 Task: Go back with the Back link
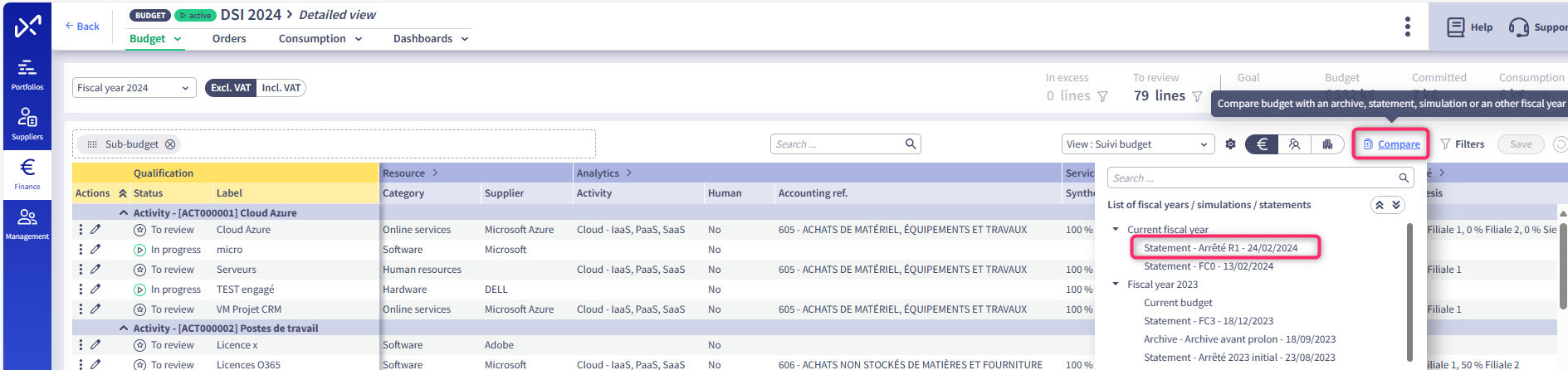tap(82, 27)
